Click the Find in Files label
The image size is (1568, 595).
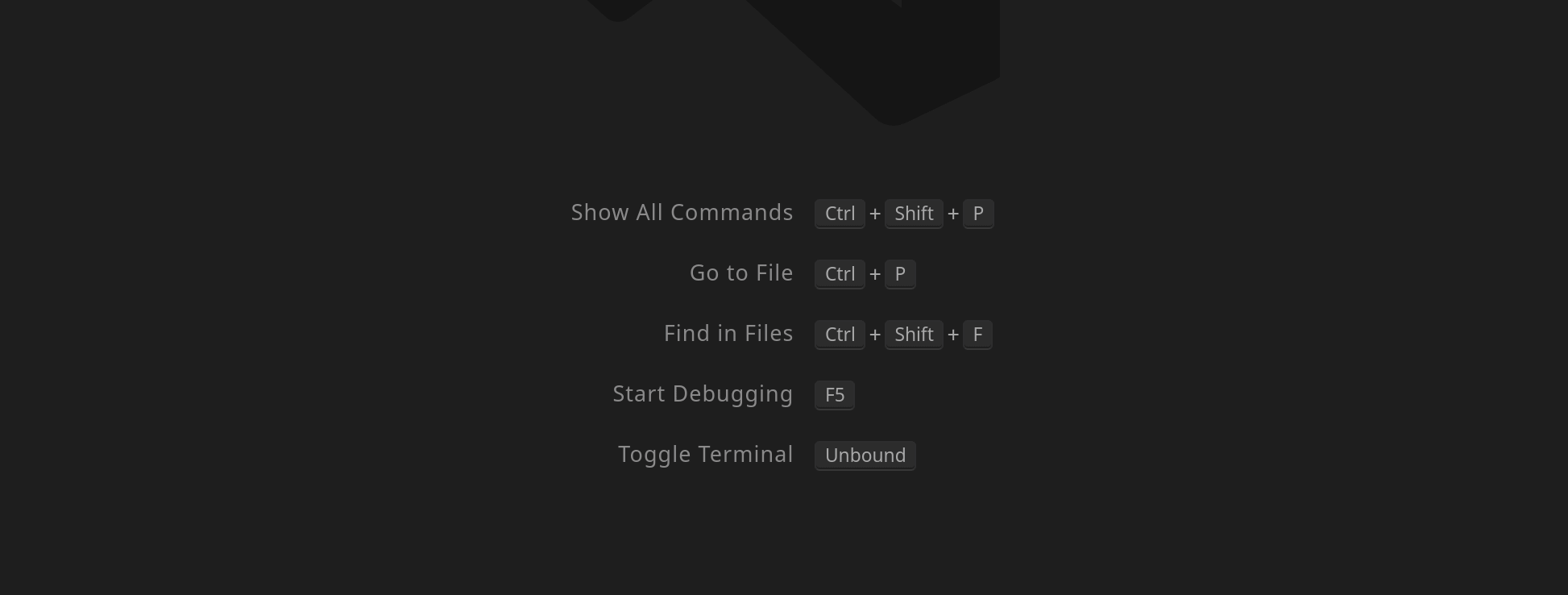728,334
